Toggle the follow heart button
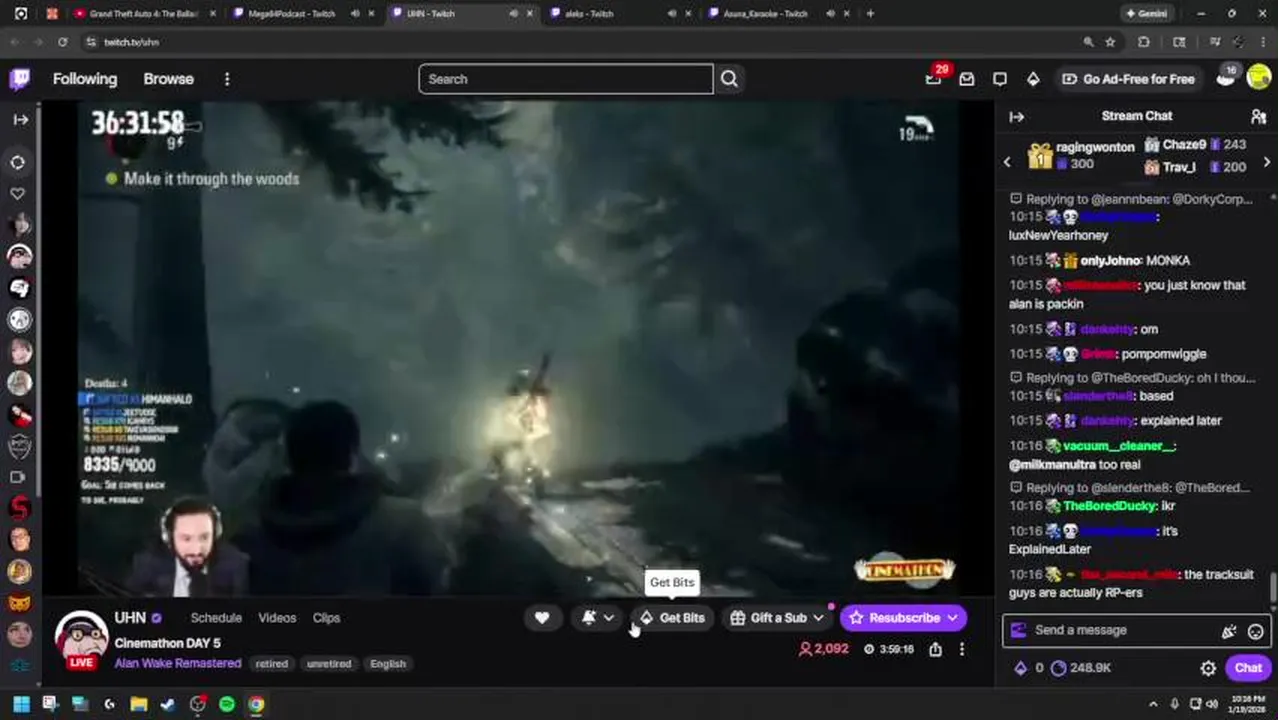 coord(542,618)
